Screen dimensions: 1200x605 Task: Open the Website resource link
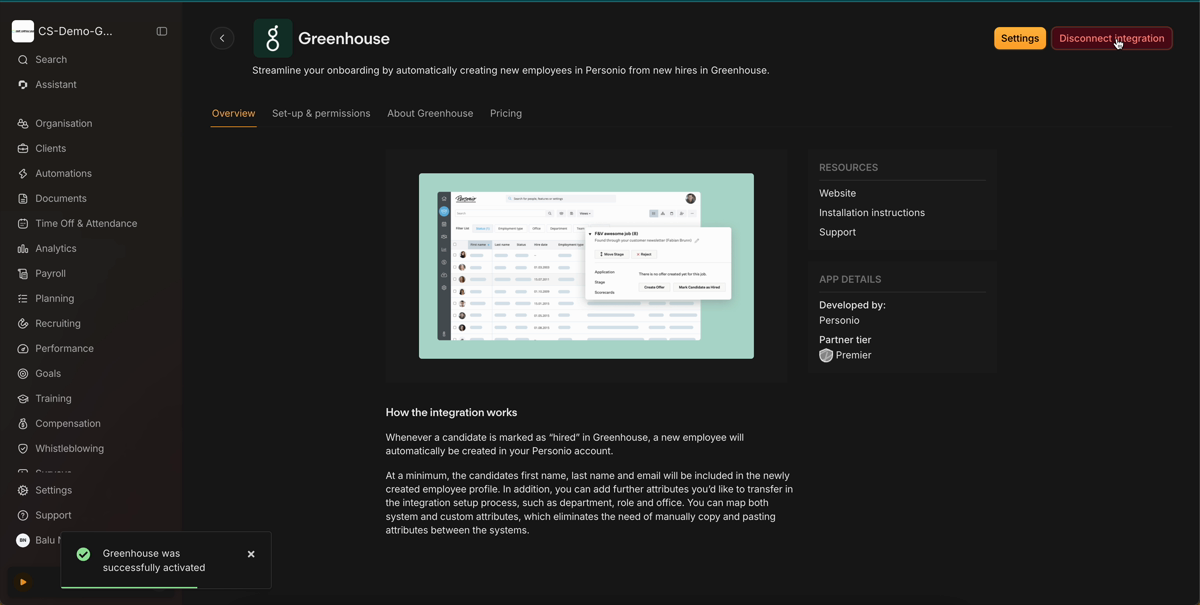click(x=838, y=193)
